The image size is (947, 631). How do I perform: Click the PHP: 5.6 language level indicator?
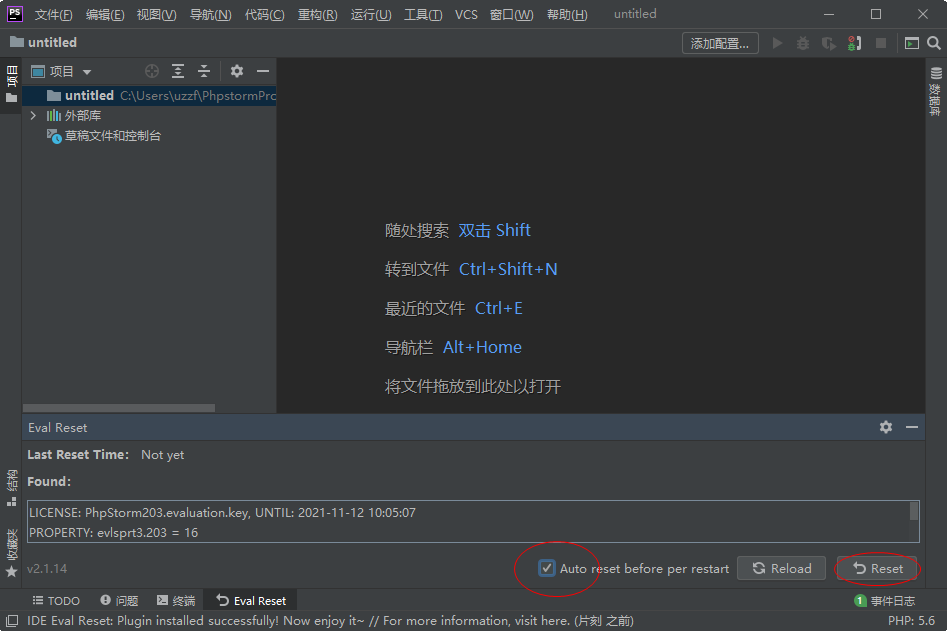[911, 621]
